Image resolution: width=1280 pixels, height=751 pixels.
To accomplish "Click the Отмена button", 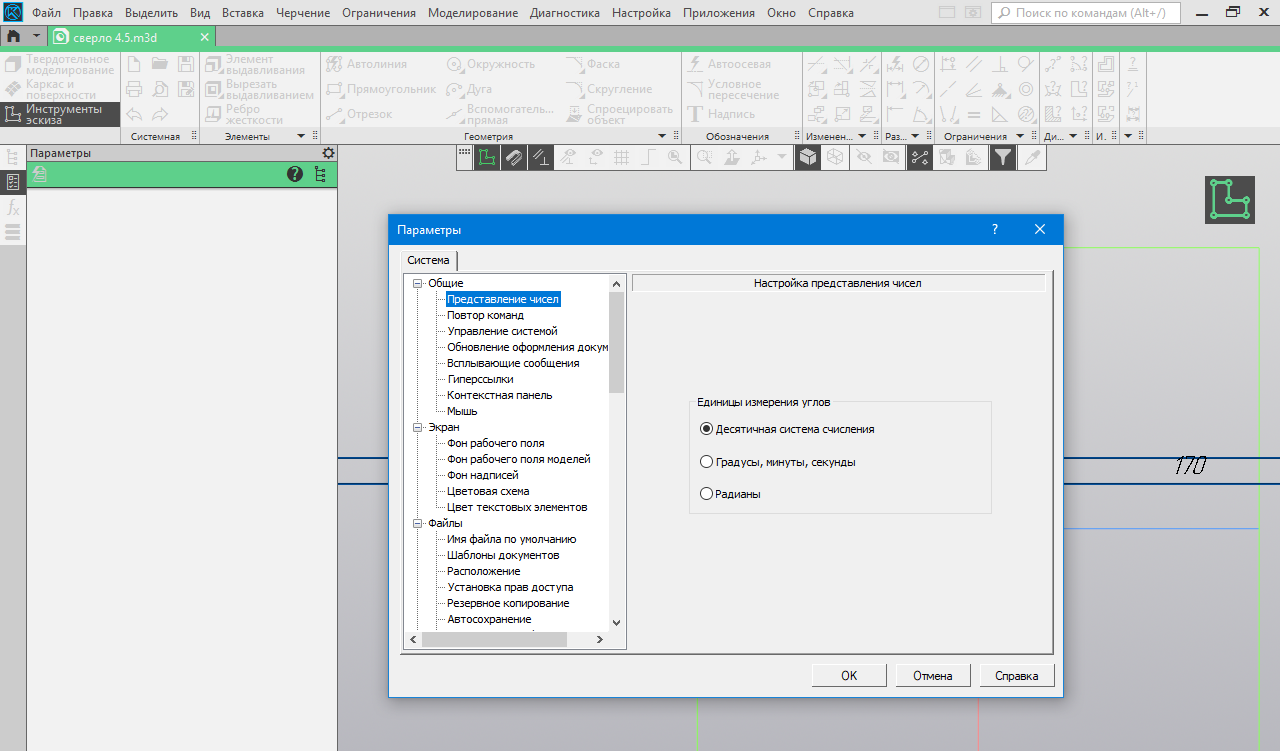I will tap(933, 676).
